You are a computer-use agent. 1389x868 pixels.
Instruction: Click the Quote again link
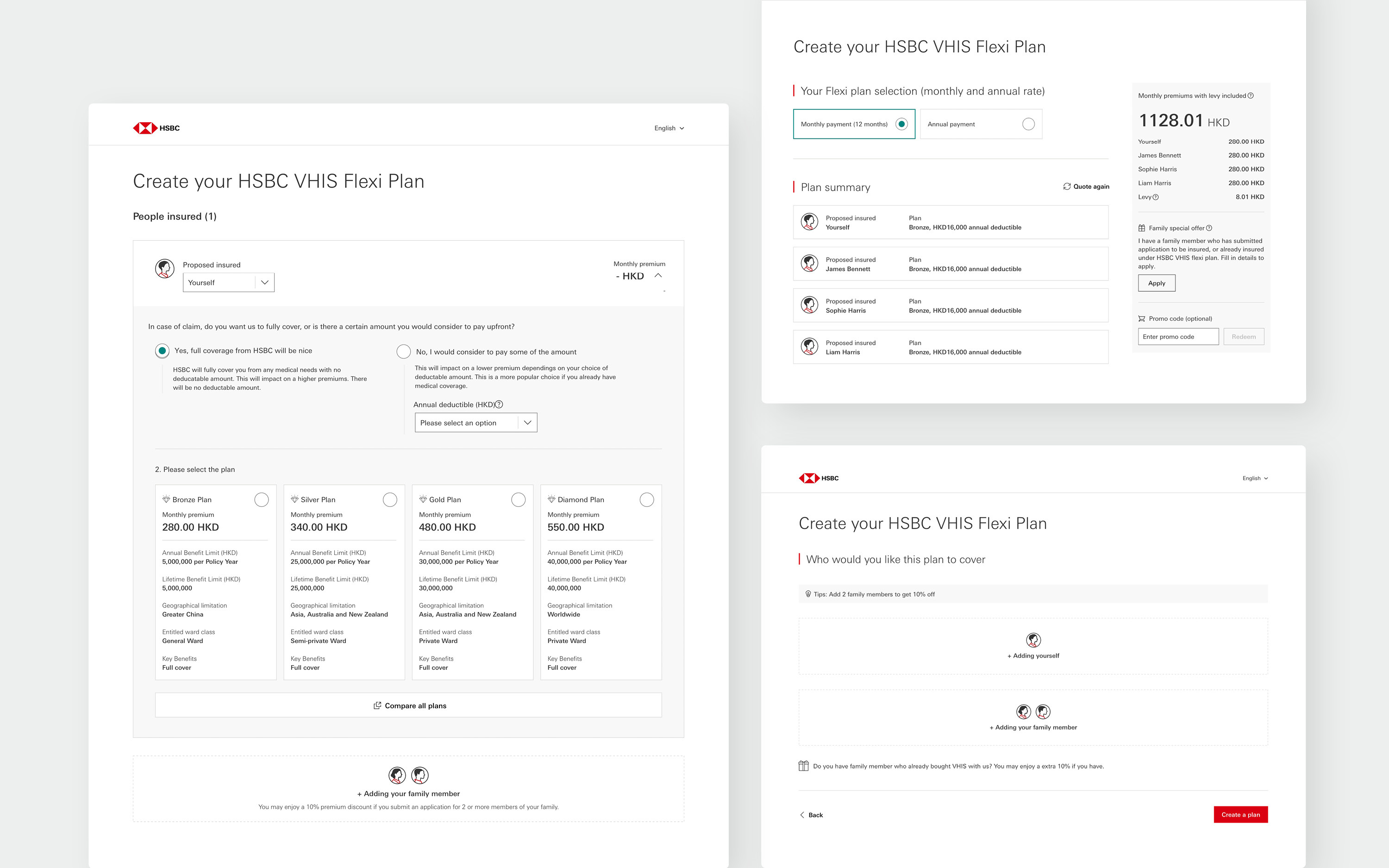(x=1086, y=187)
